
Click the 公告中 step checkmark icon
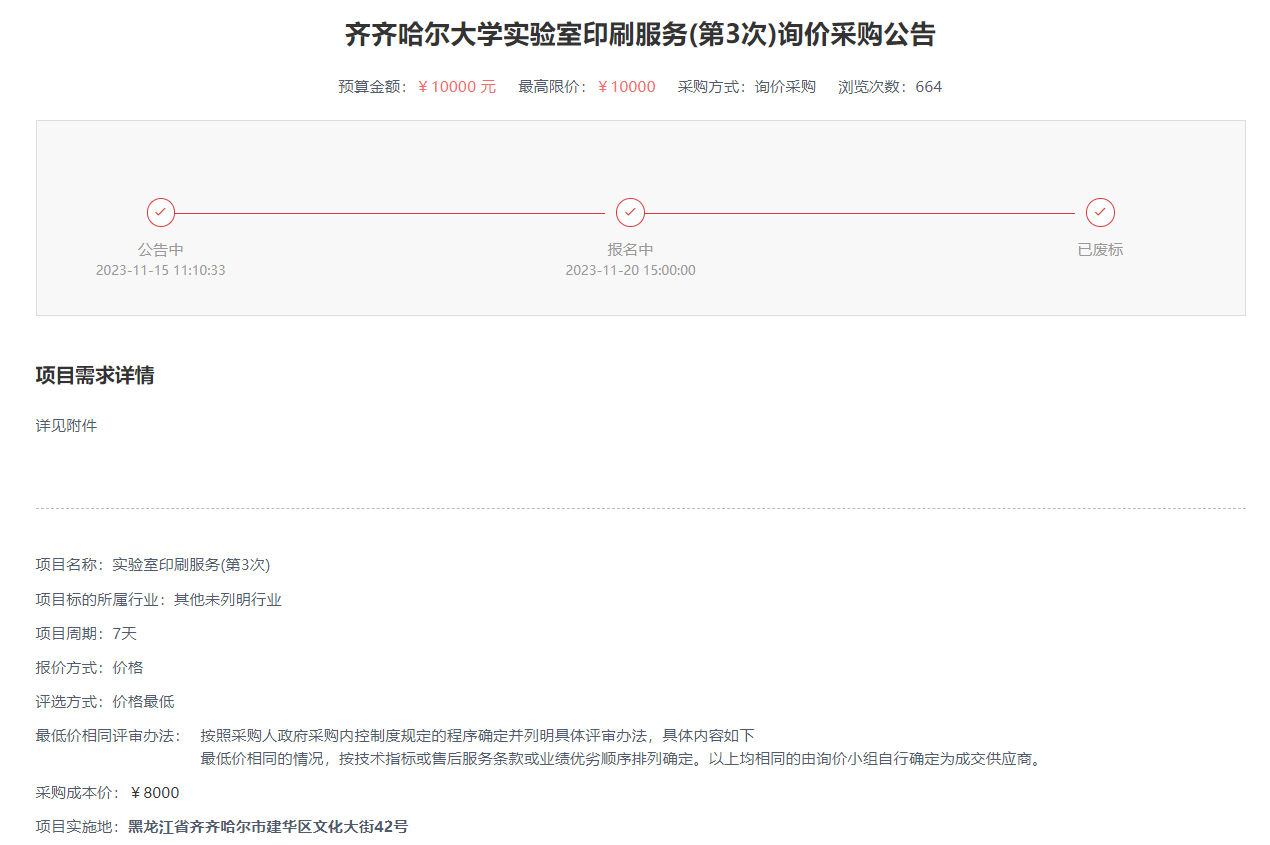[x=161, y=213]
